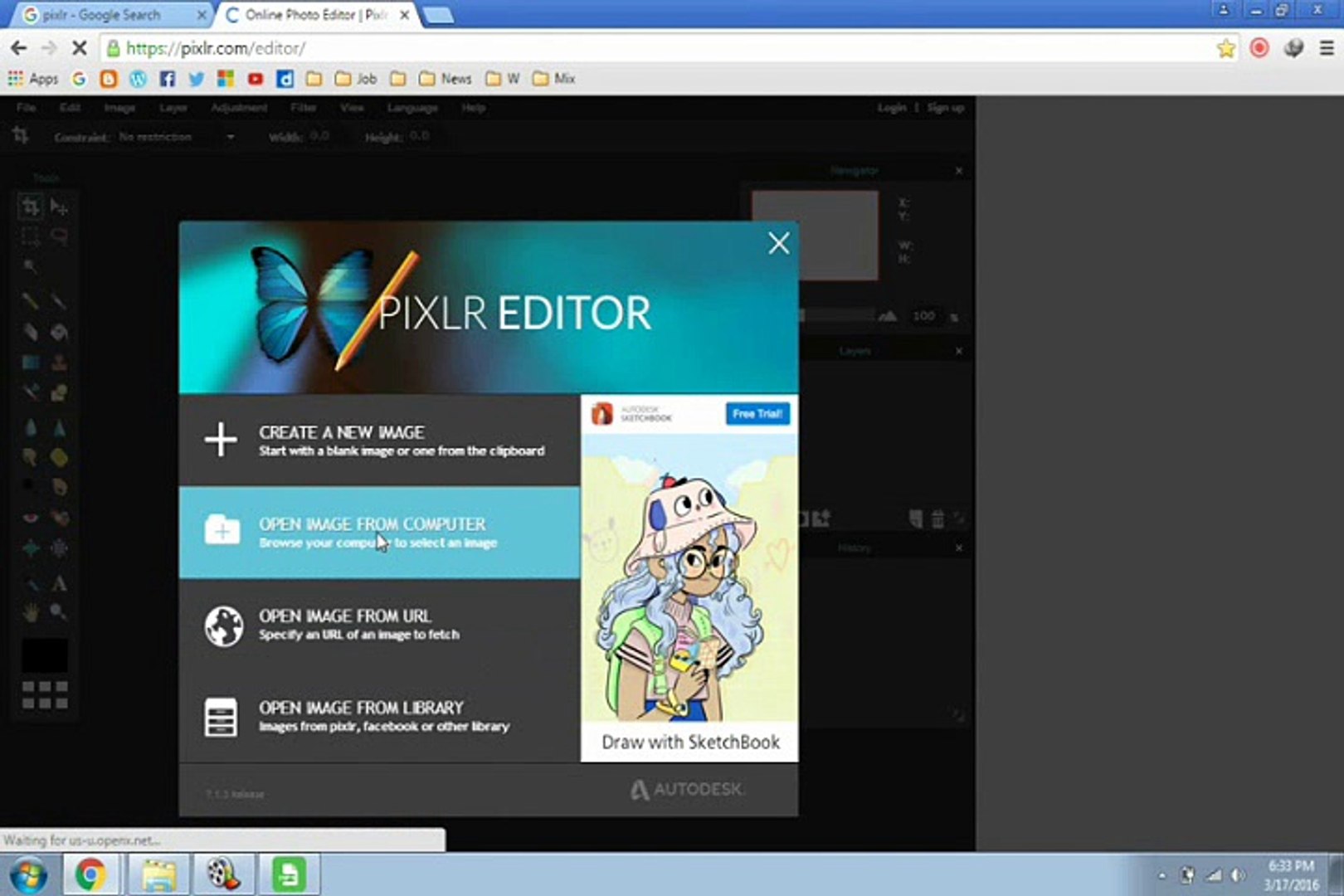Select the Red eye reduction tool
This screenshot has height=896, width=1344.
pos(31,518)
